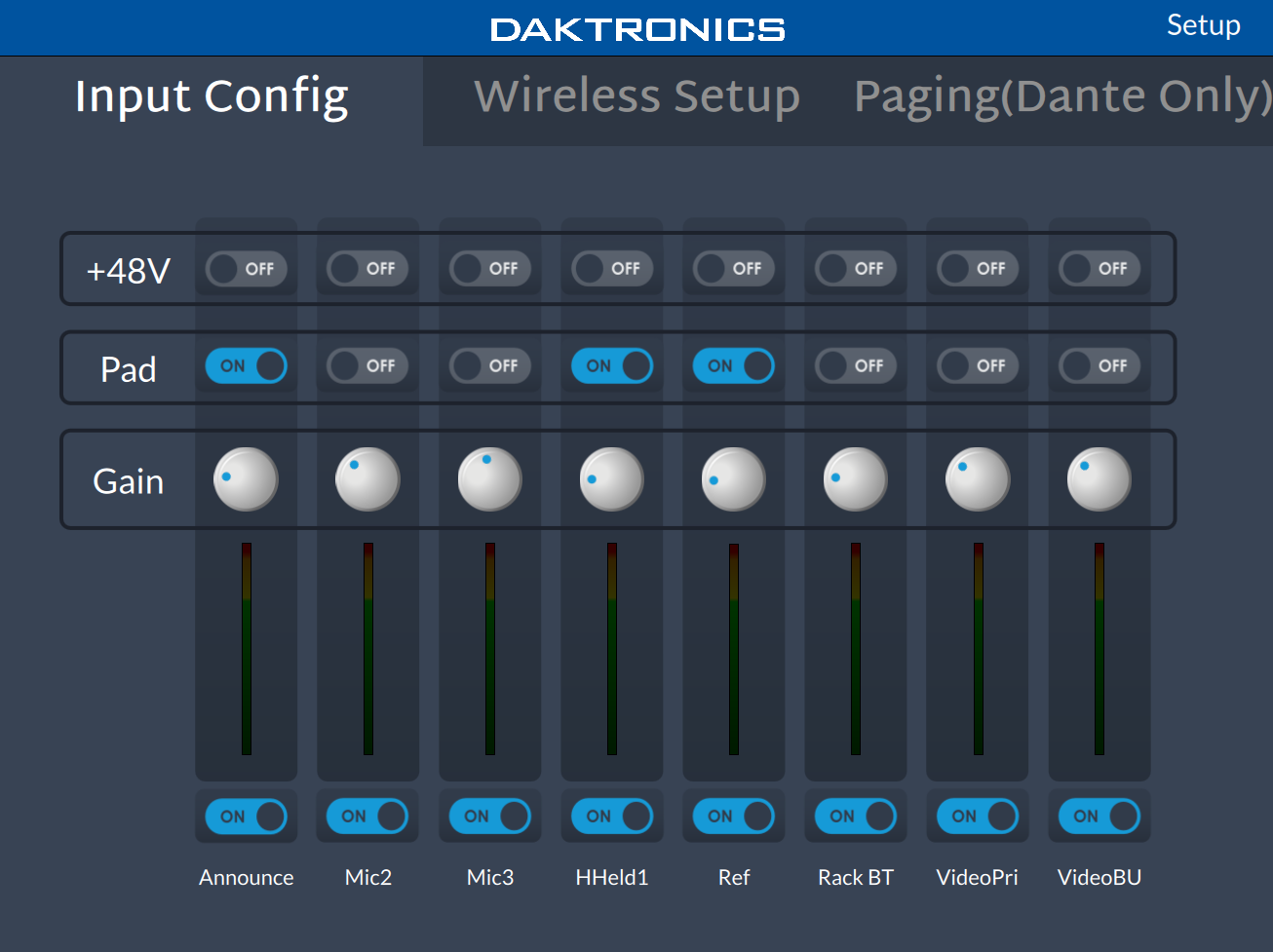The image size is (1273, 952).
Task: Turn on +48V phantom power for Announce
Action: 246,269
